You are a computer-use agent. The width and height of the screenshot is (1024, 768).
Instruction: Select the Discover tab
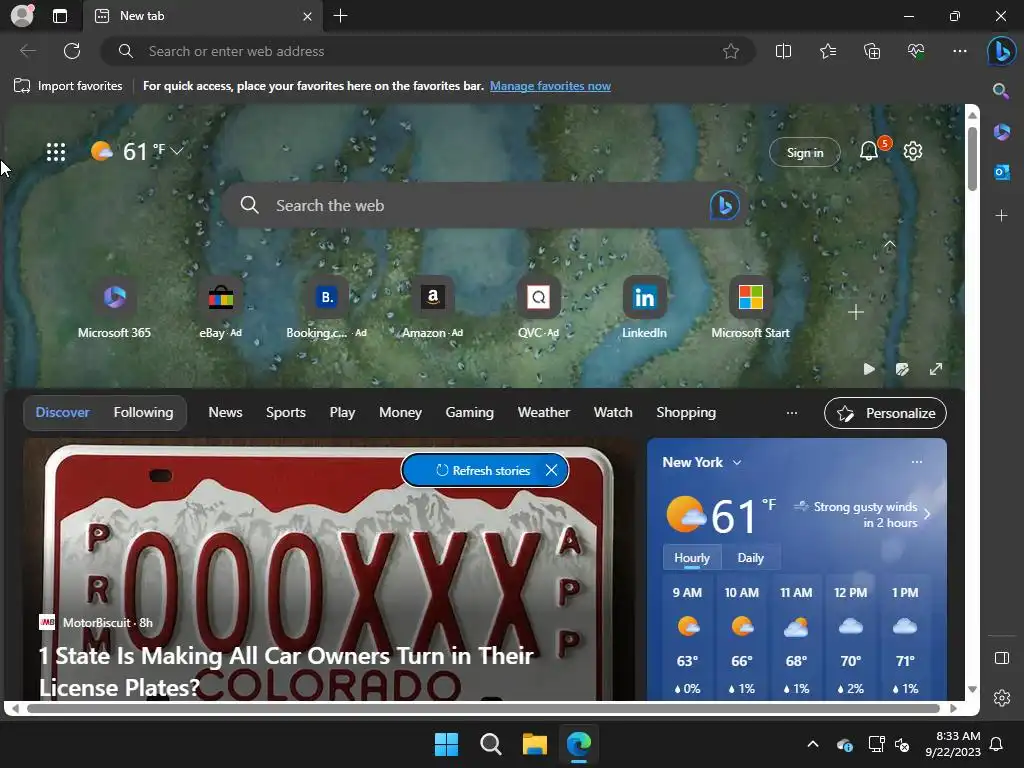[62, 412]
